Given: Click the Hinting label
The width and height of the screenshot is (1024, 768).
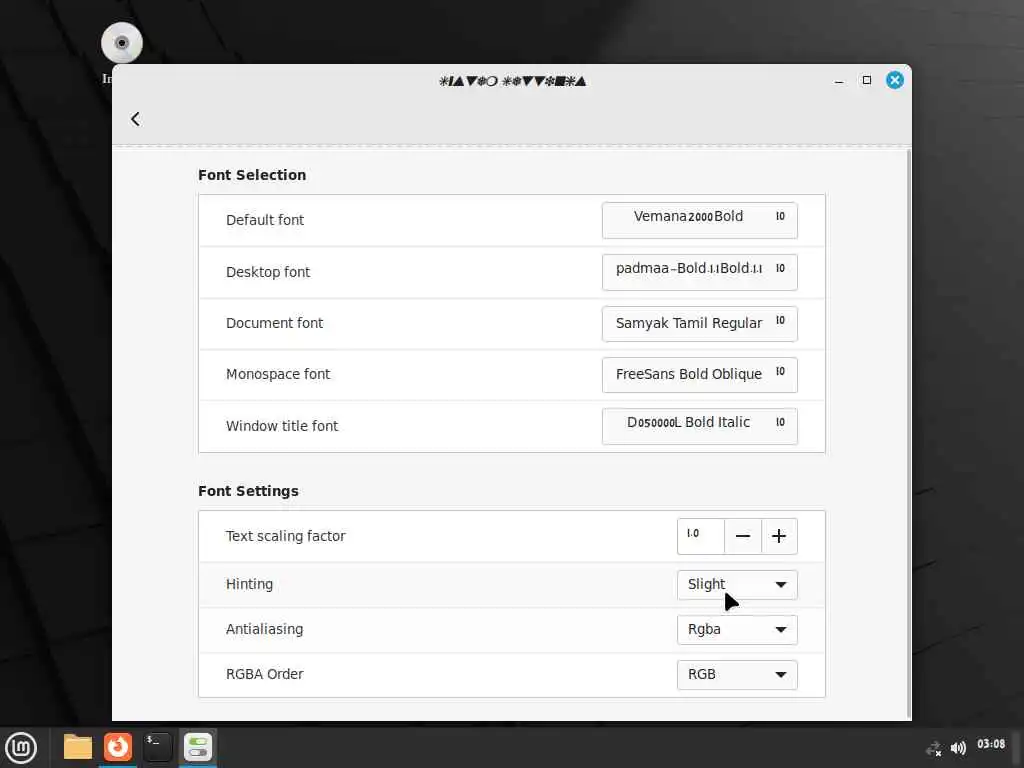Looking at the screenshot, I should (249, 584).
